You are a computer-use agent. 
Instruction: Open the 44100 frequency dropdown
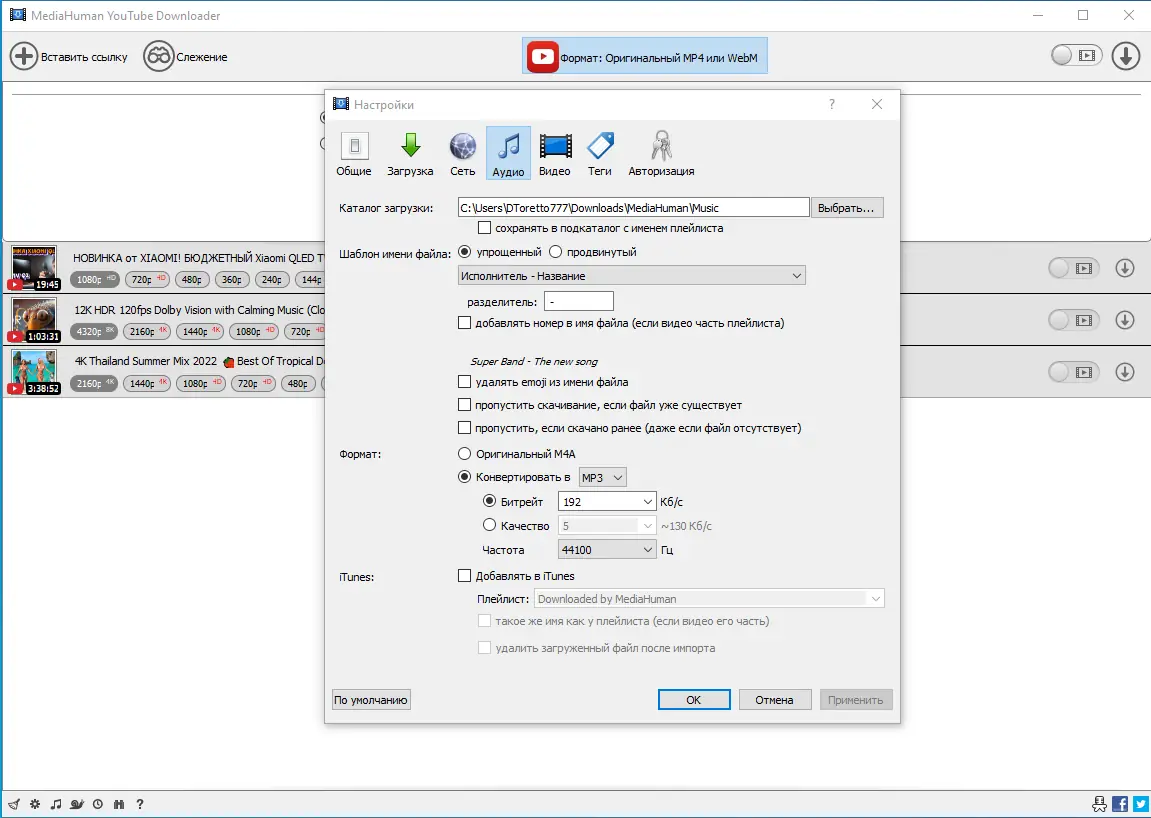click(607, 549)
